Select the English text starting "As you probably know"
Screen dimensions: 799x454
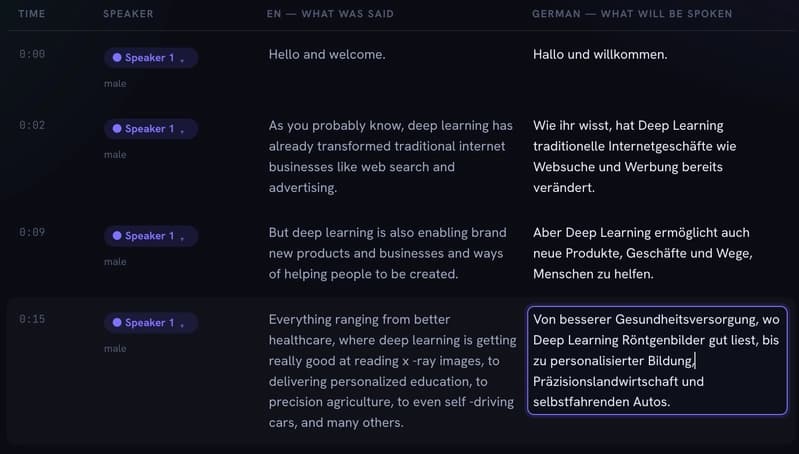tap(390, 156)
